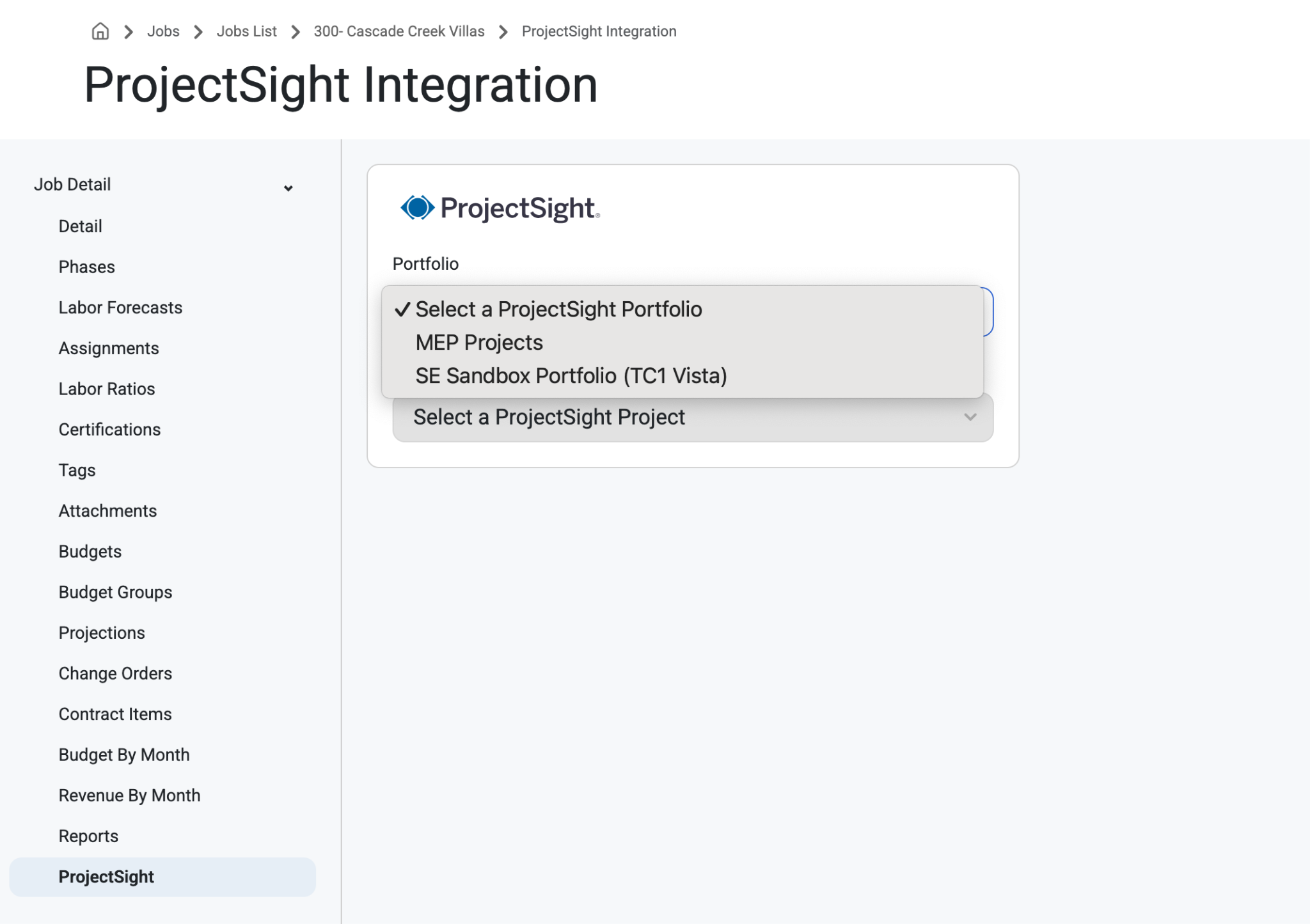Open Labor Forecasts in the sidebar
Image resolution: width=1310 pixels, height=924 pixels.
120,308
